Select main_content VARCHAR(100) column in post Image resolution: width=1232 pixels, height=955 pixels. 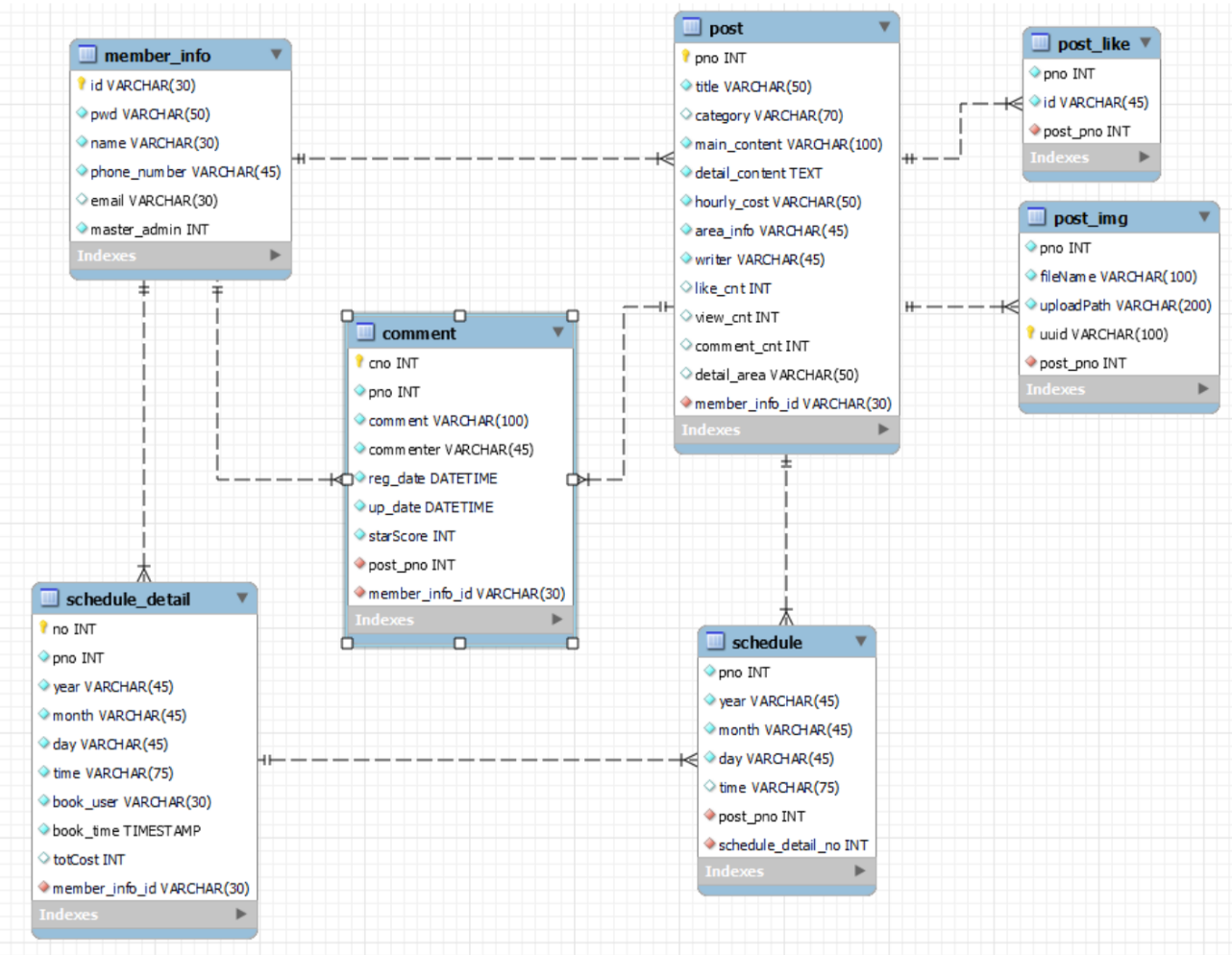pyautogui.click(x=787, y=144)
